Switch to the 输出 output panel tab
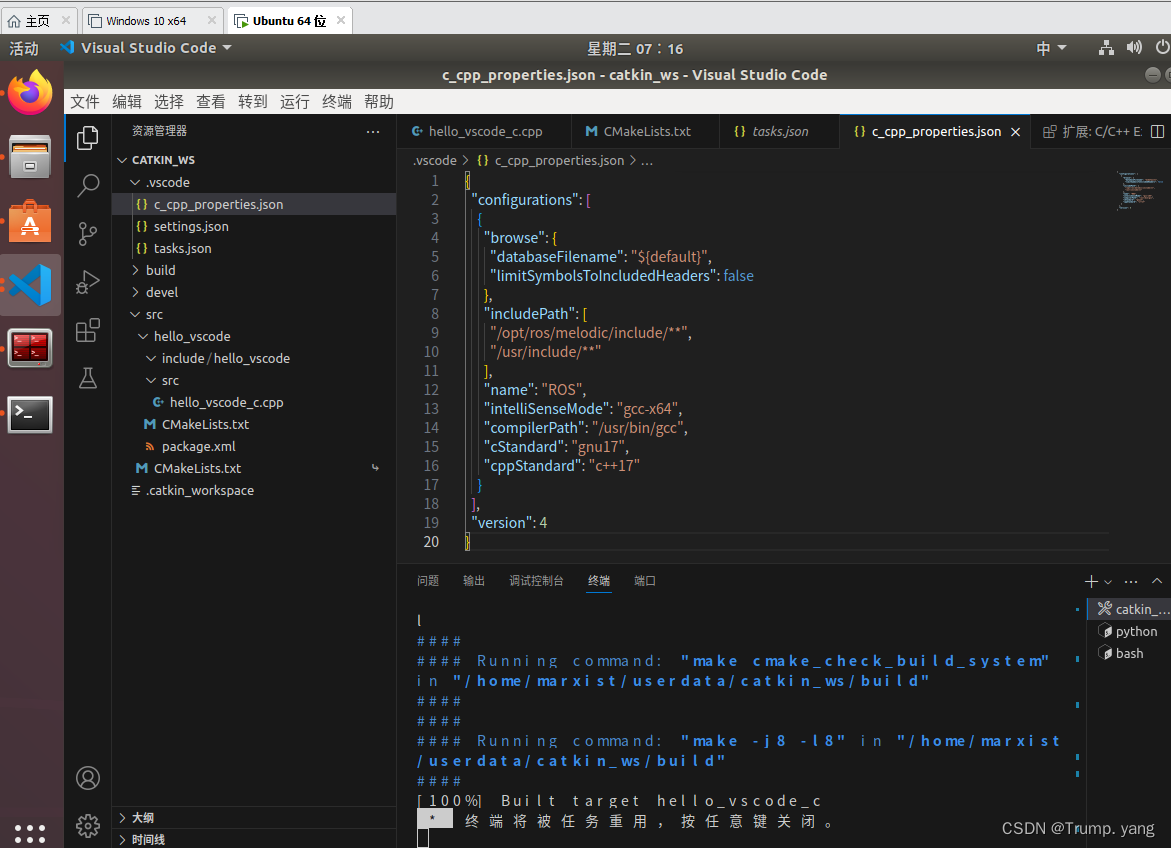The height and width of the screenshot is (848, 1171). click(474, 581)
